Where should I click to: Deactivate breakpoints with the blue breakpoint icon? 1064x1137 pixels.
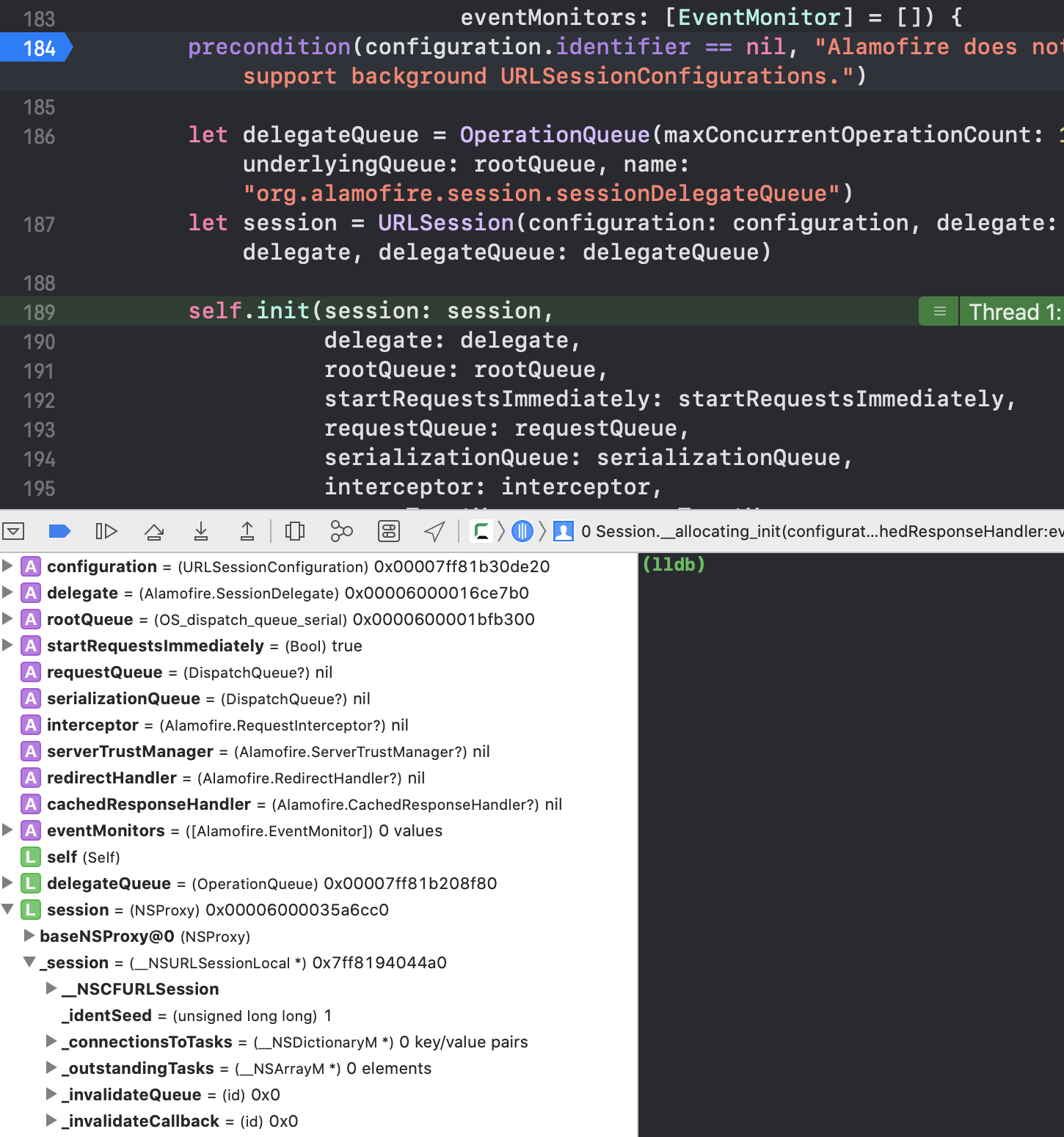pos(59,531)
